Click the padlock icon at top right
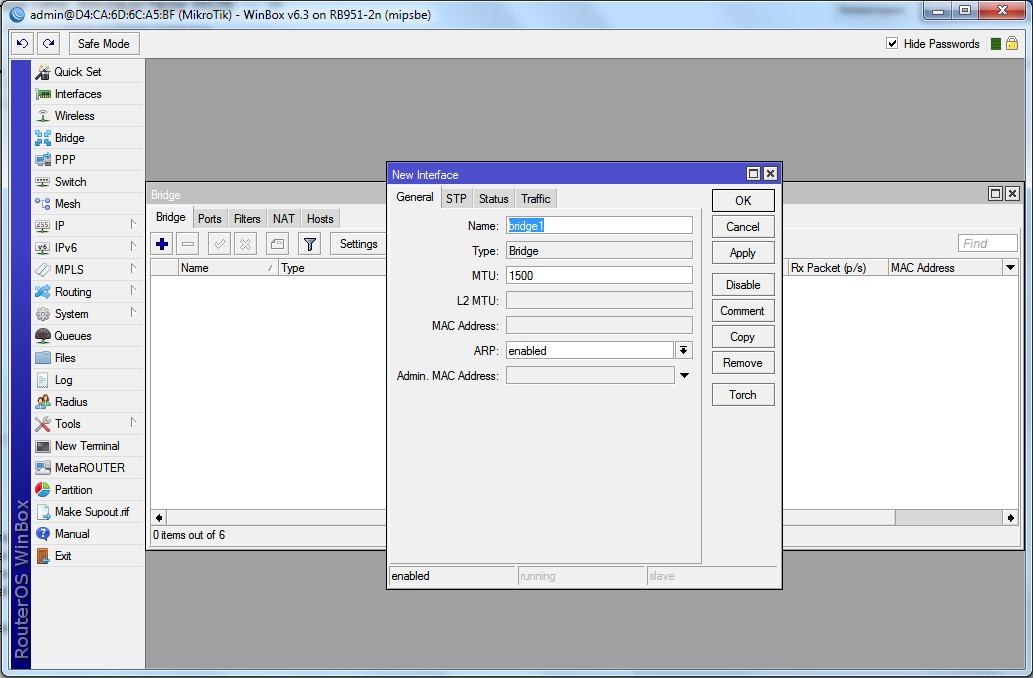The height and width of the screenshot is (678, 1033). pyautogui.click(x=1012, y=44)
